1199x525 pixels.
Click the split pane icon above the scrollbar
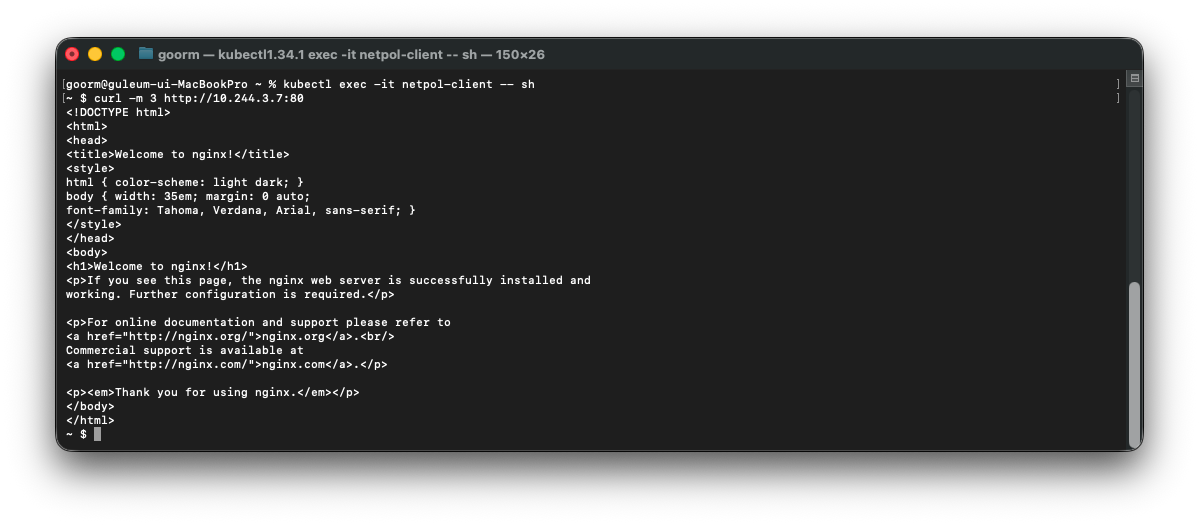(1135, 79)
